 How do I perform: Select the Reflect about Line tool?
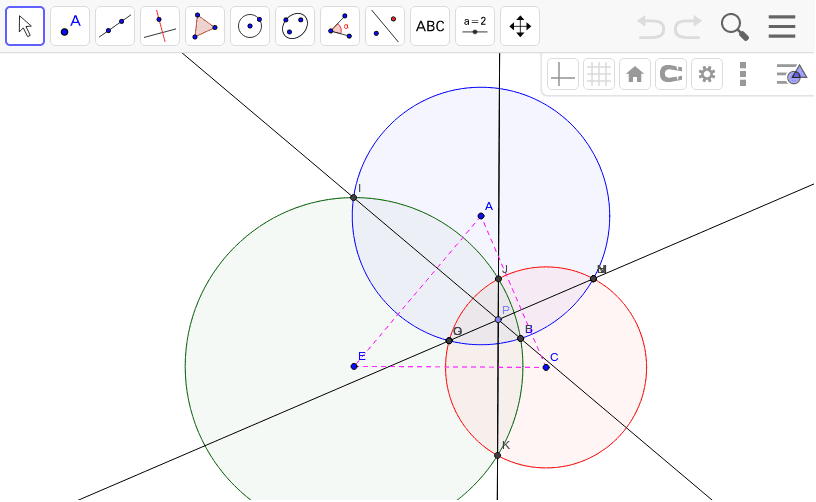[x=385, y=26]
